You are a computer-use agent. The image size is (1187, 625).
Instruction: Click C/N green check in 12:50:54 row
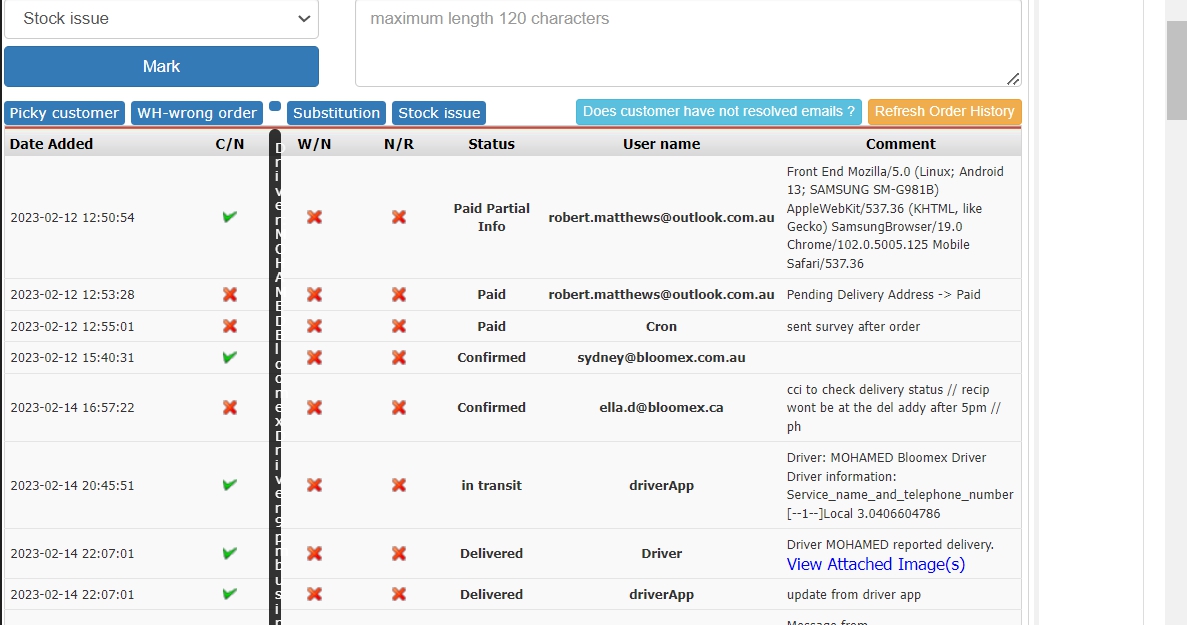[229, 217]
